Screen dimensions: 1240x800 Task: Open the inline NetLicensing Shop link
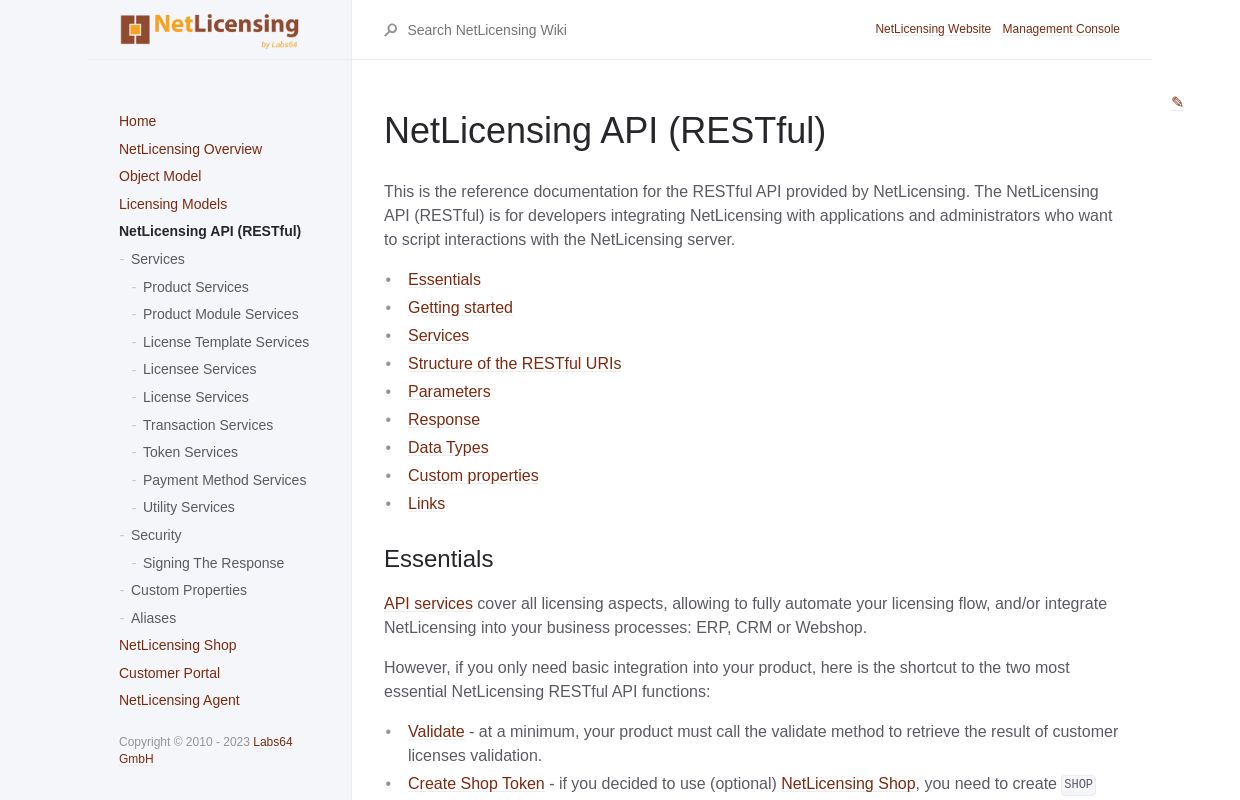[848, 784]
